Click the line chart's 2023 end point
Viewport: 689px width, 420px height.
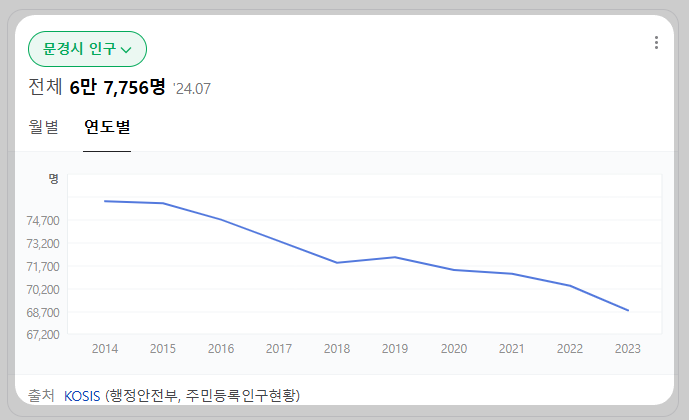pyautogui.click(x=628, y=310)
